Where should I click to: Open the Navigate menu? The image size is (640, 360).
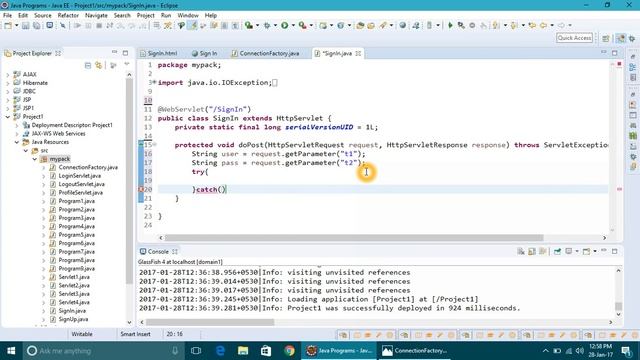point(96,16)
